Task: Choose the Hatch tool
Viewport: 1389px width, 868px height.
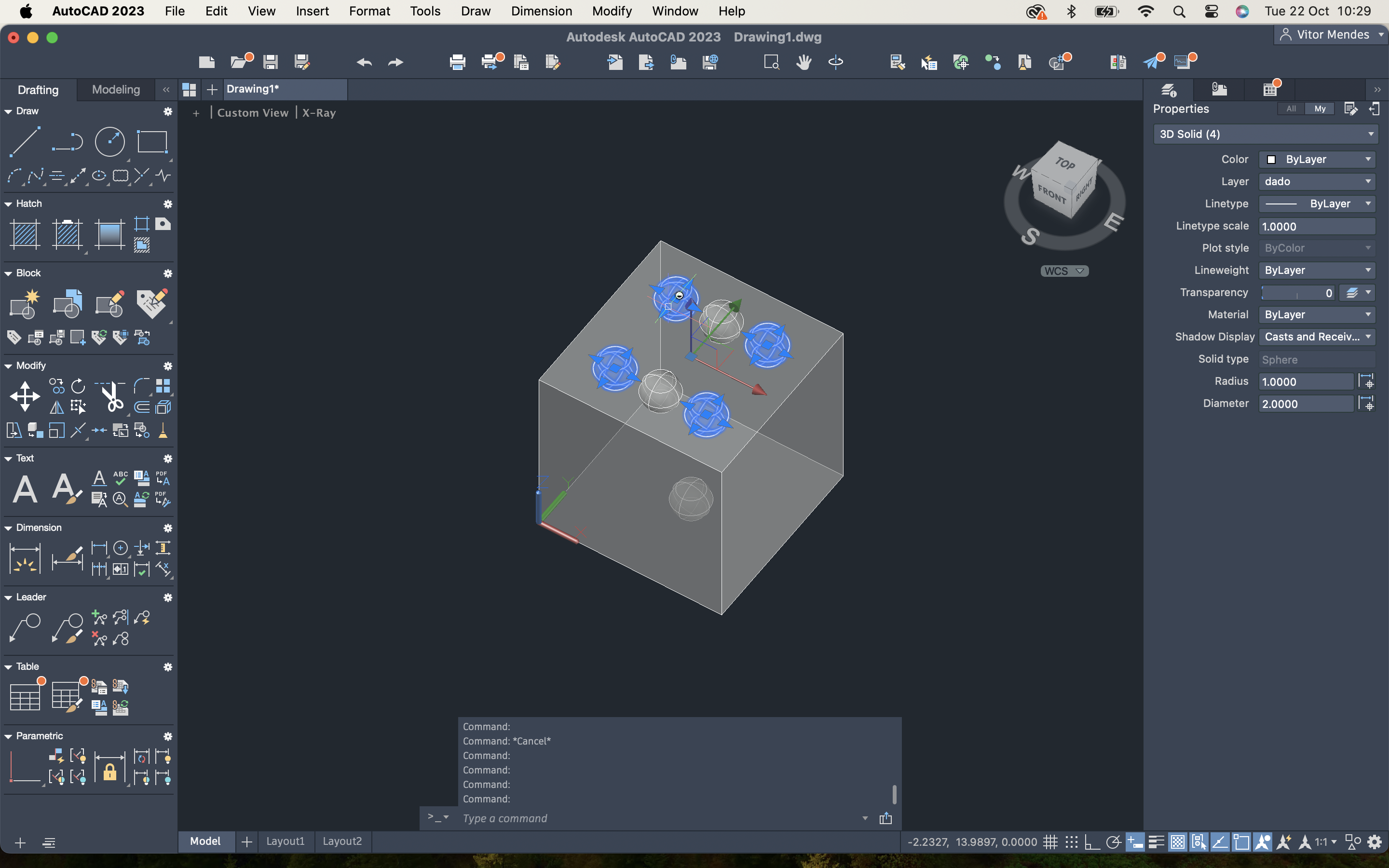Action: tap(25, 234)
